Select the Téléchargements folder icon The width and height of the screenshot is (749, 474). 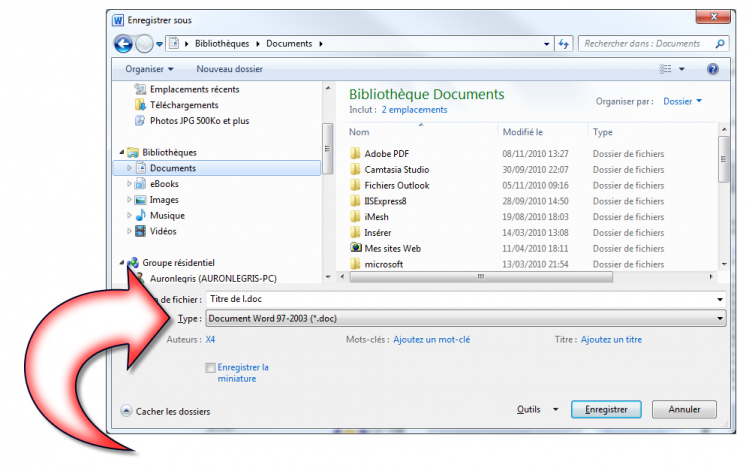point(140,105)
